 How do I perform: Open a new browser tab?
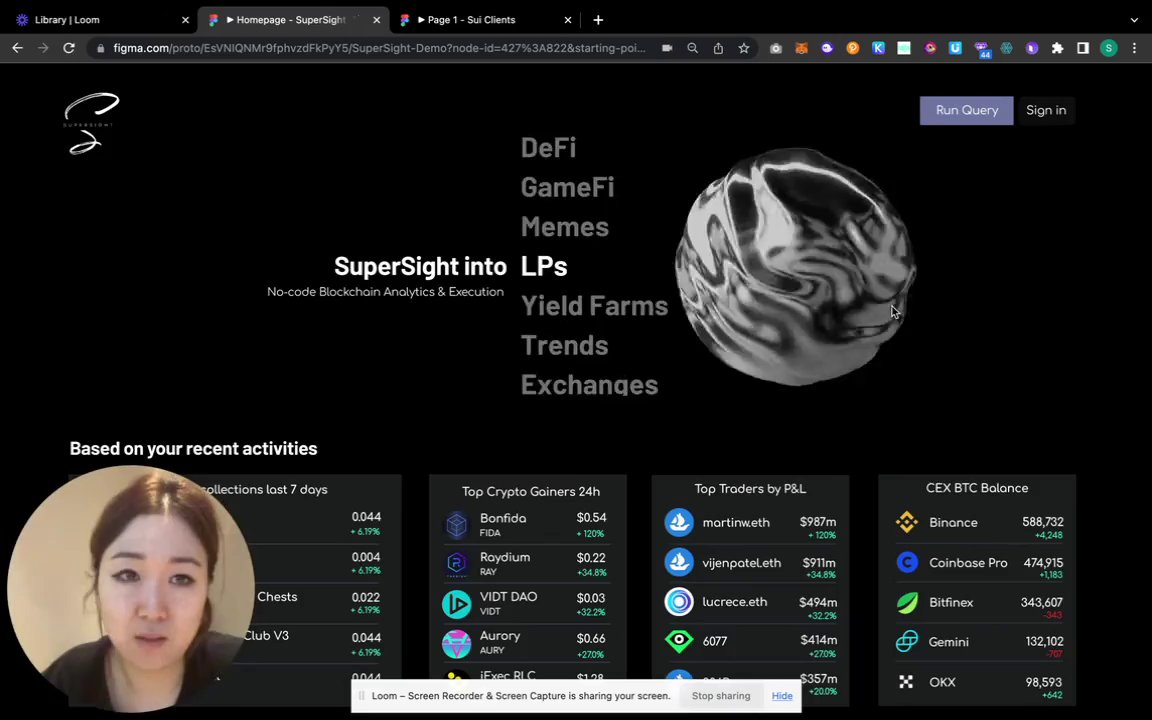point(598,20)
